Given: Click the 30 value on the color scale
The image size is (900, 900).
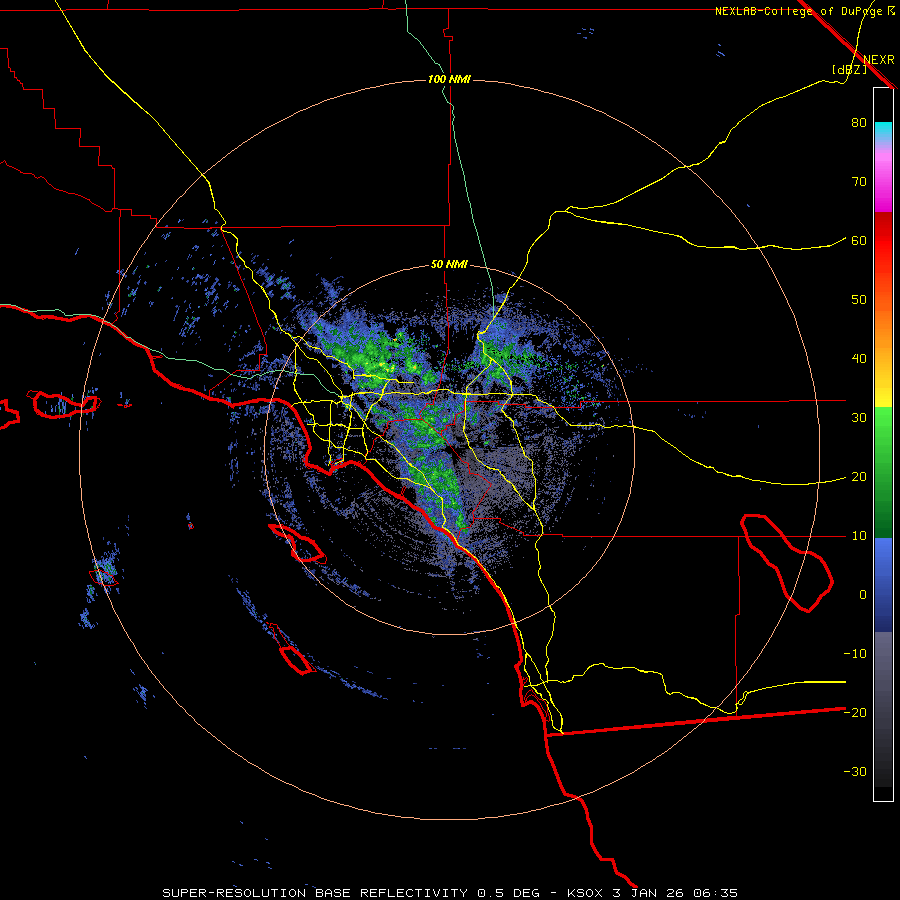Looking at the screenshot, I should pyautogui.click(x=859, y=418).
